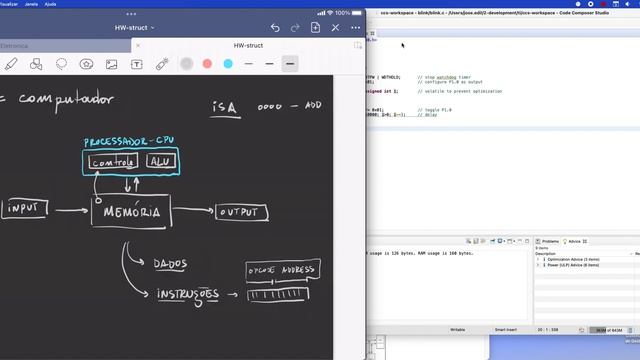Toggle console scroll lock
Image resolution: width=640 pixels, height=360 pixels.
click(476, 241)
